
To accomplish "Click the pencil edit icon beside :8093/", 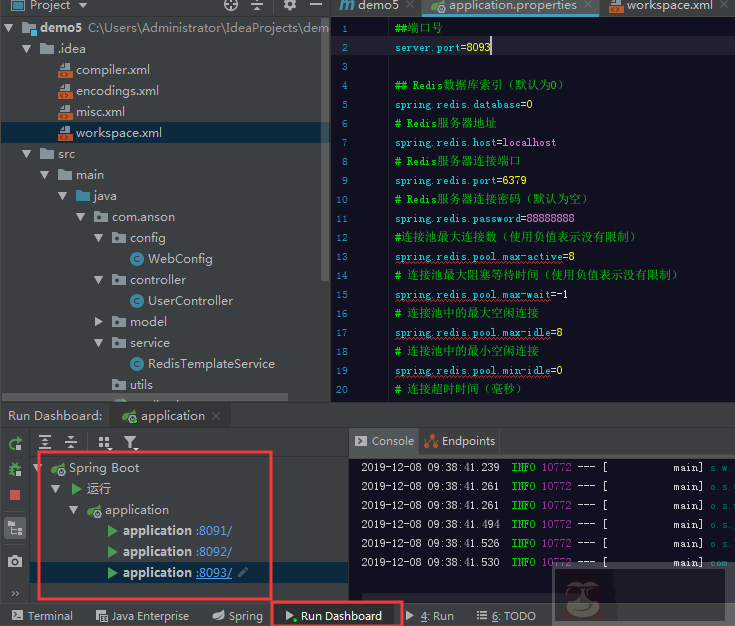I will 243,572.
